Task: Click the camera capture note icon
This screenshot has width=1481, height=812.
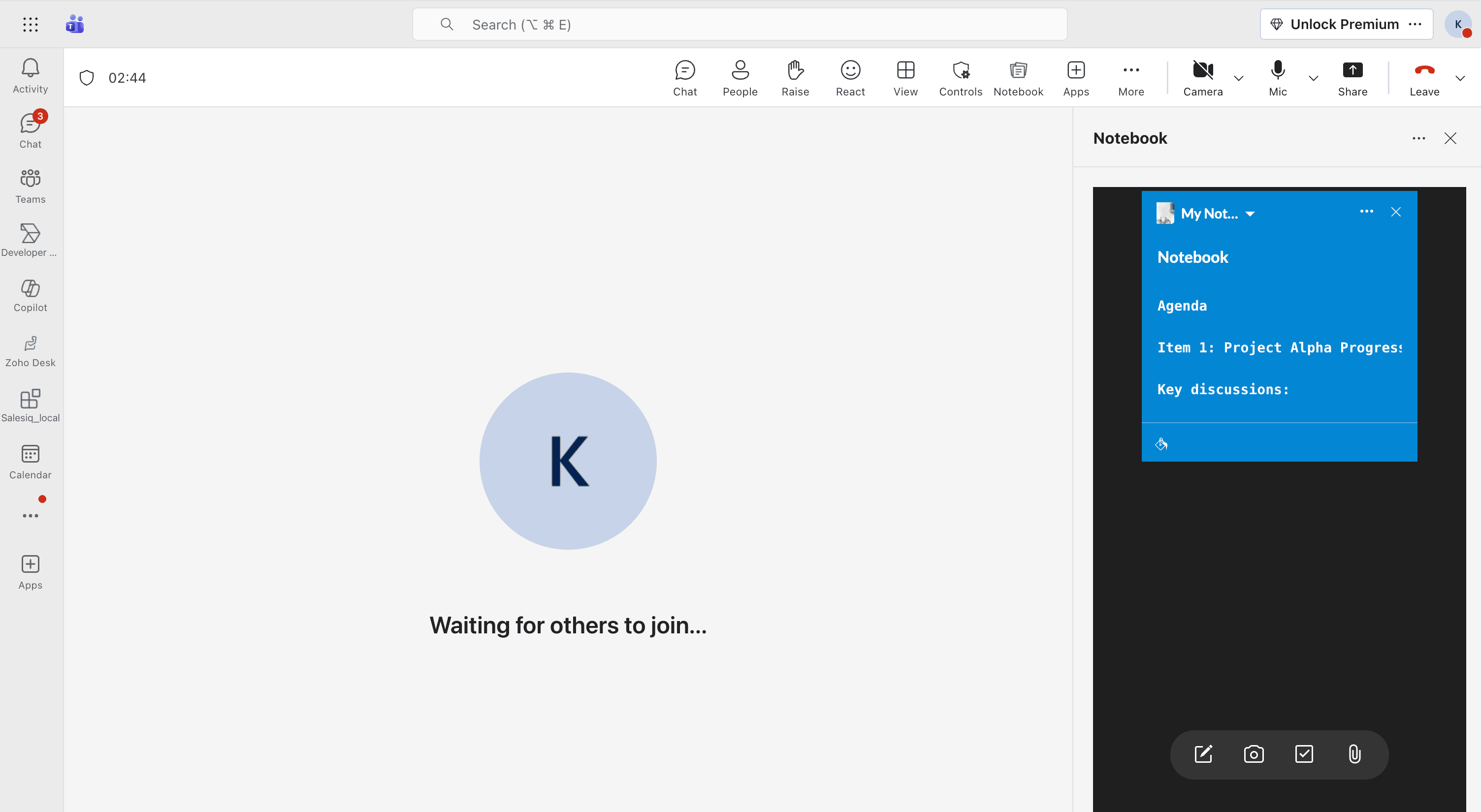Action: (1254, 754)
